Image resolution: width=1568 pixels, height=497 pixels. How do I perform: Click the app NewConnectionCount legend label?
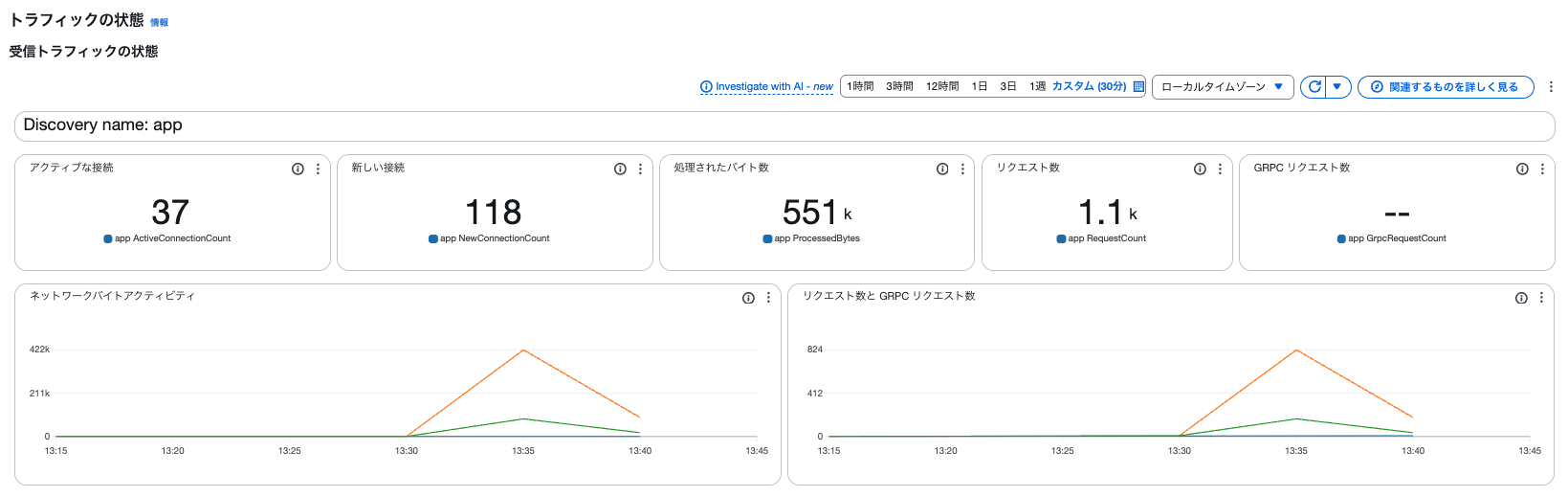(495, 238)
